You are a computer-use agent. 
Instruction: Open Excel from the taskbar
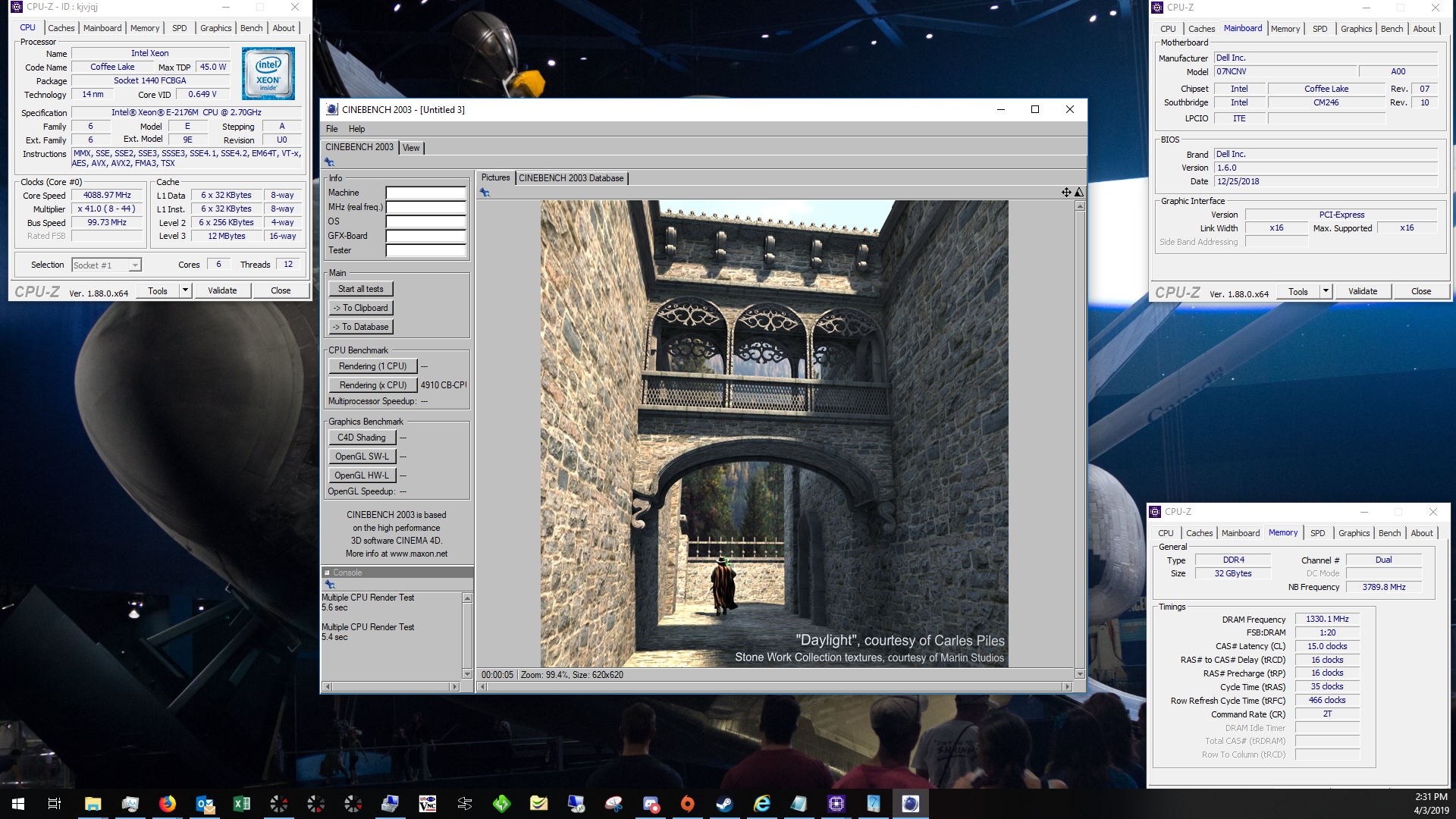[242, 804]
